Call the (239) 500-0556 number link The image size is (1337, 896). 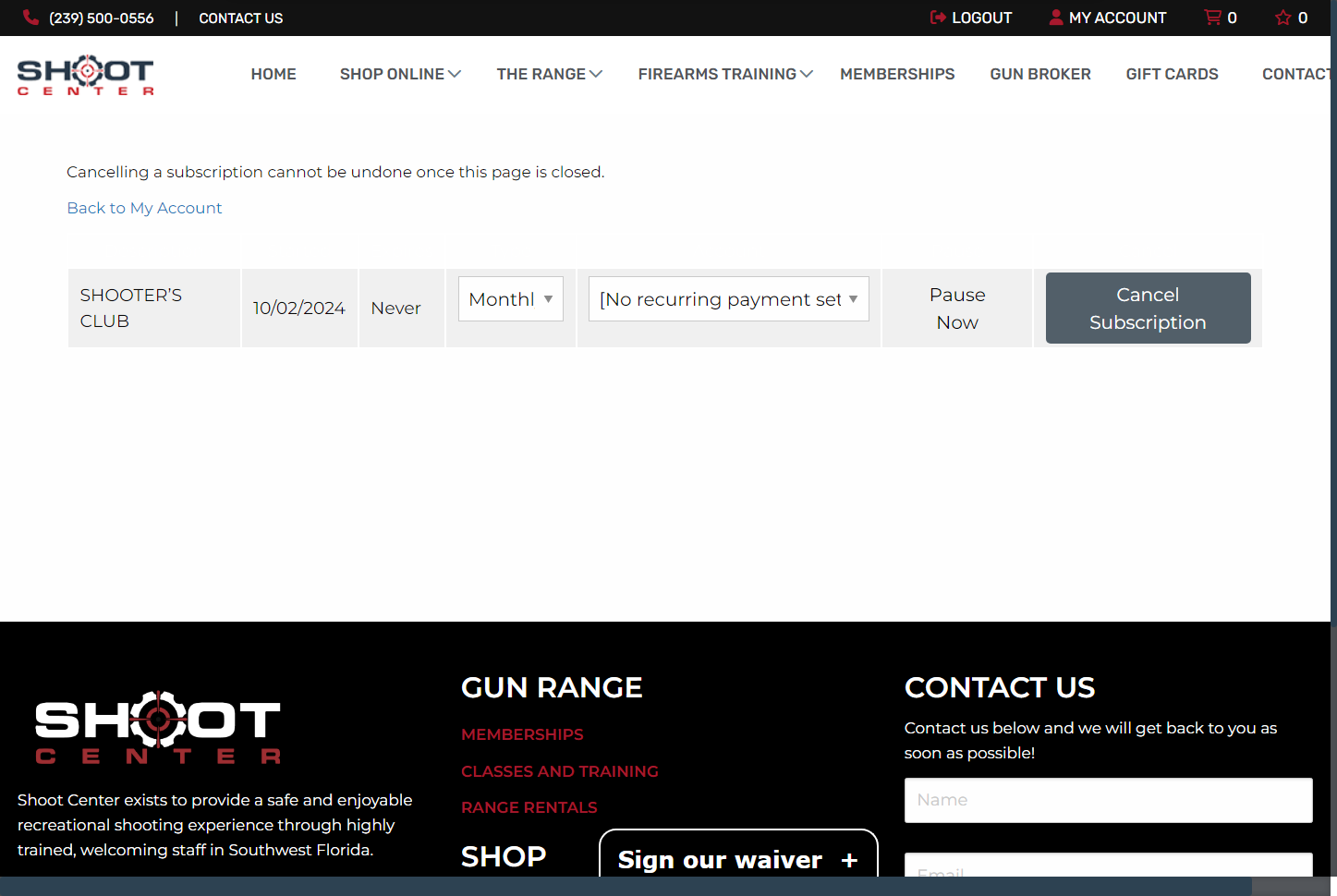tap(102, 18)
